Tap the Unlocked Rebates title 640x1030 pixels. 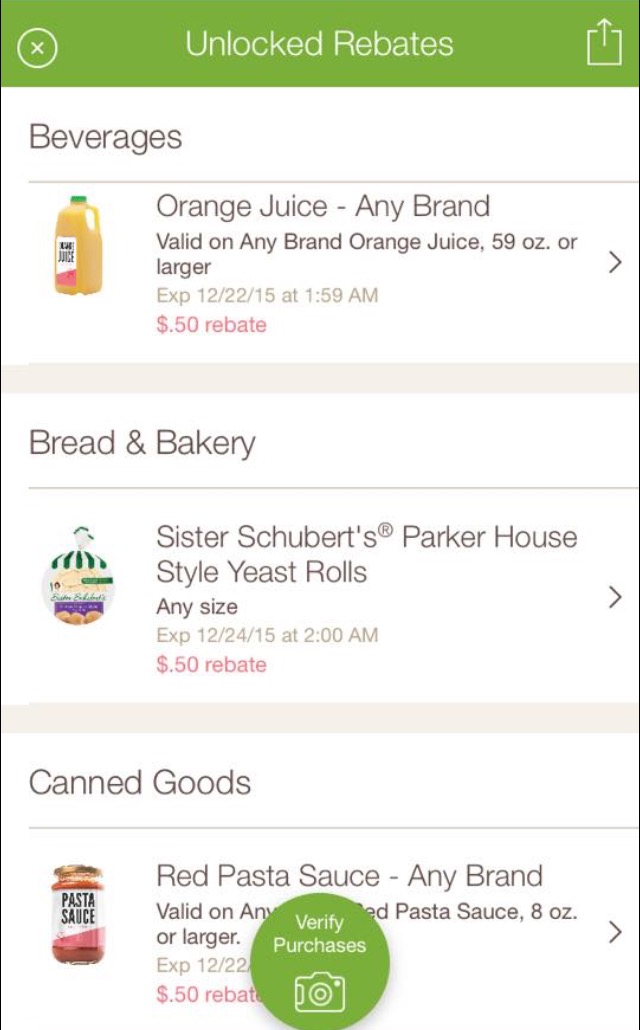click(x=319, y=45)
